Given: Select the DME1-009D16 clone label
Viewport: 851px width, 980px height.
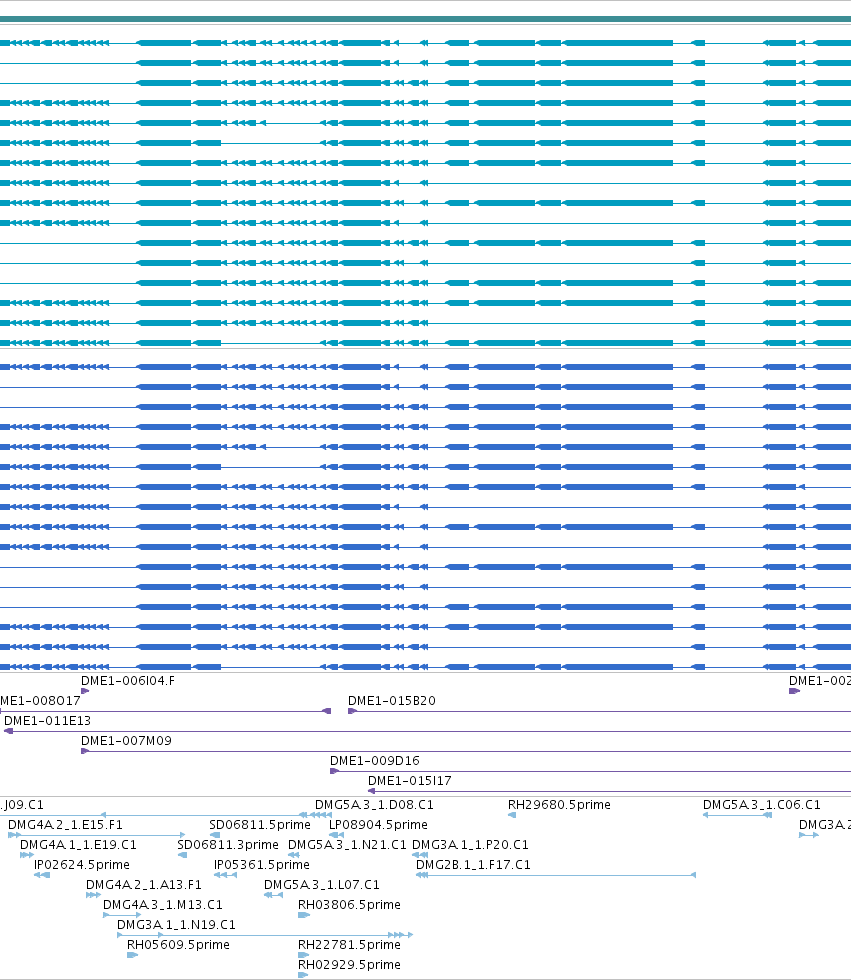Looking at the screenshot, I should (x=375, y=761).
